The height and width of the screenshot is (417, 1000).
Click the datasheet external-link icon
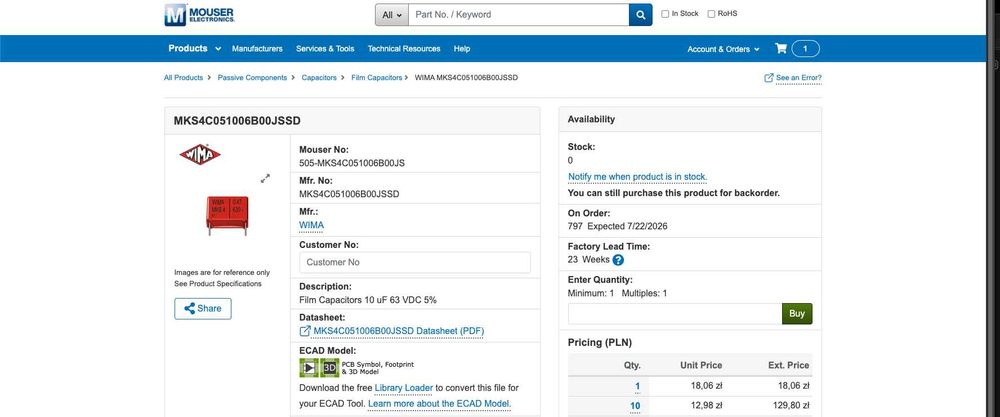tap(305, 331)
